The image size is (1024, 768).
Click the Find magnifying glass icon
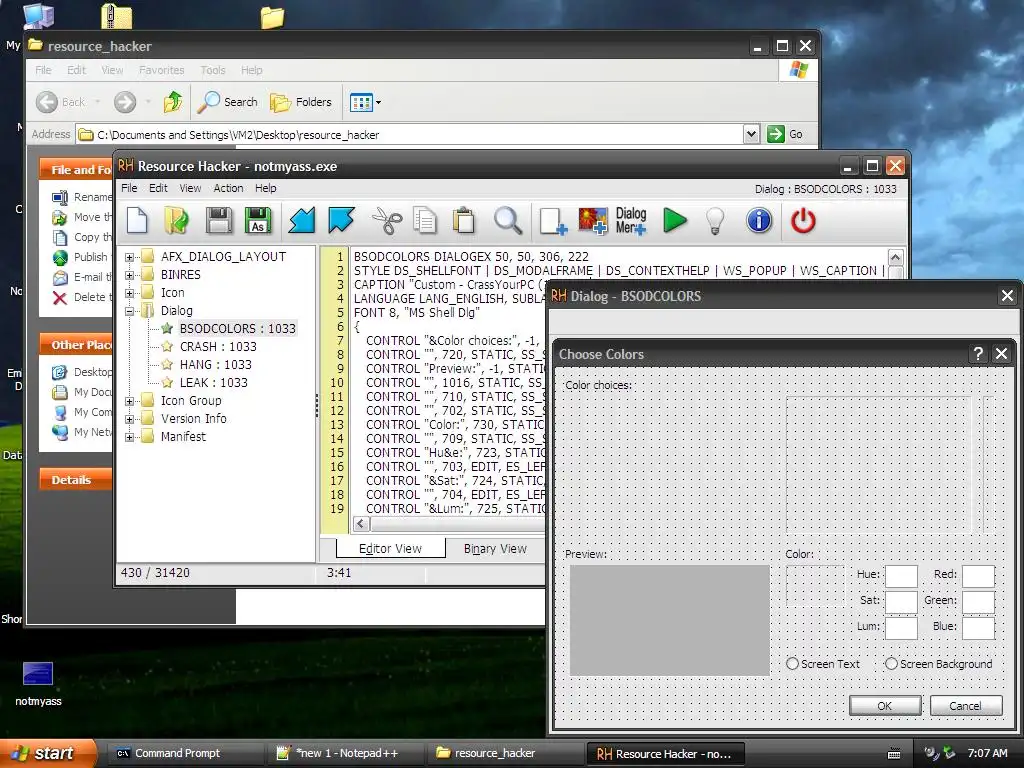pos(507,221)
